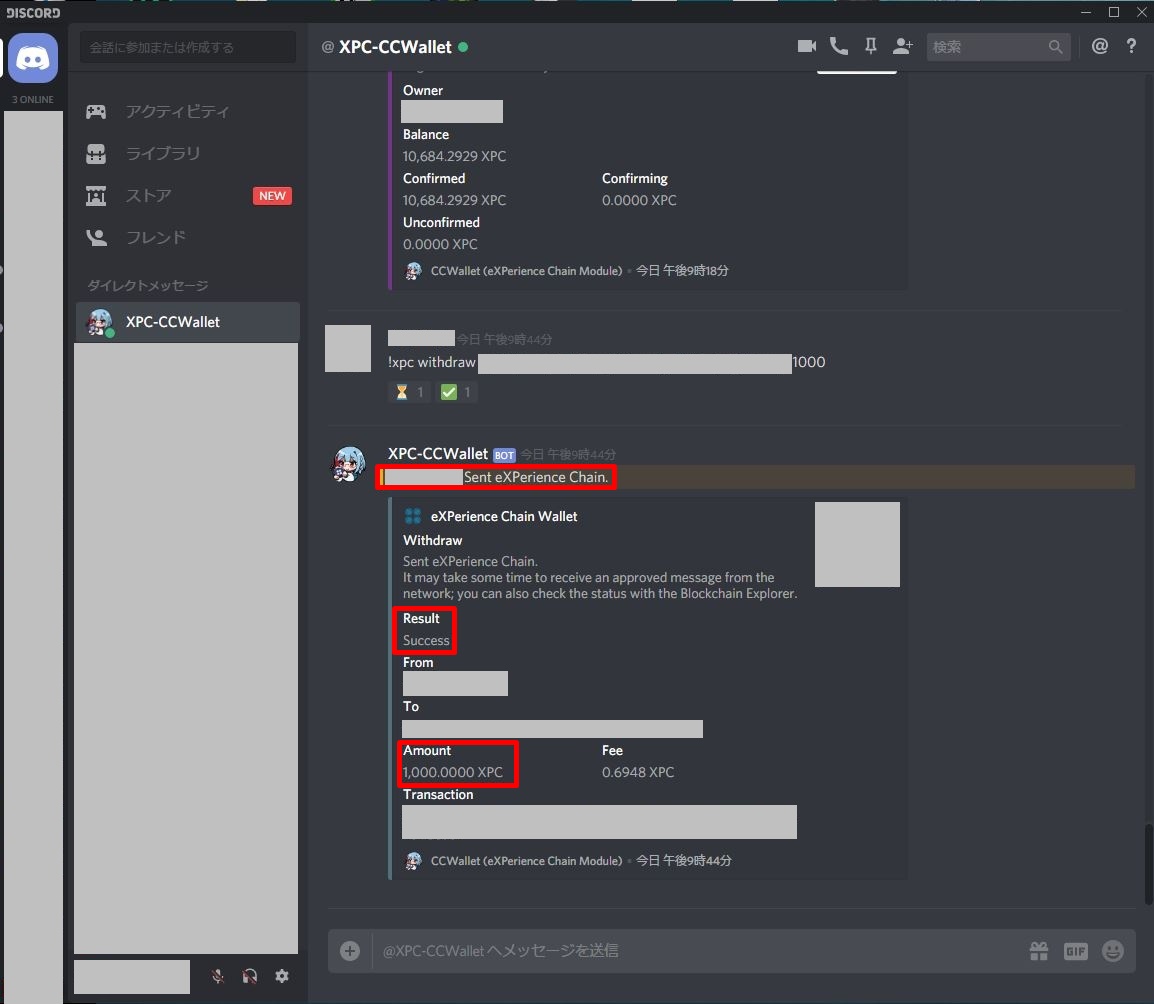Add friends to DM with the person-plus icon
The image size is (1154, 1004).
point(902,46)
